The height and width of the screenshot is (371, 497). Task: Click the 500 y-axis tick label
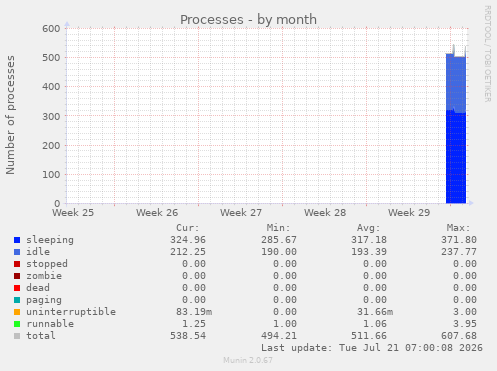(x=51, y=58)
